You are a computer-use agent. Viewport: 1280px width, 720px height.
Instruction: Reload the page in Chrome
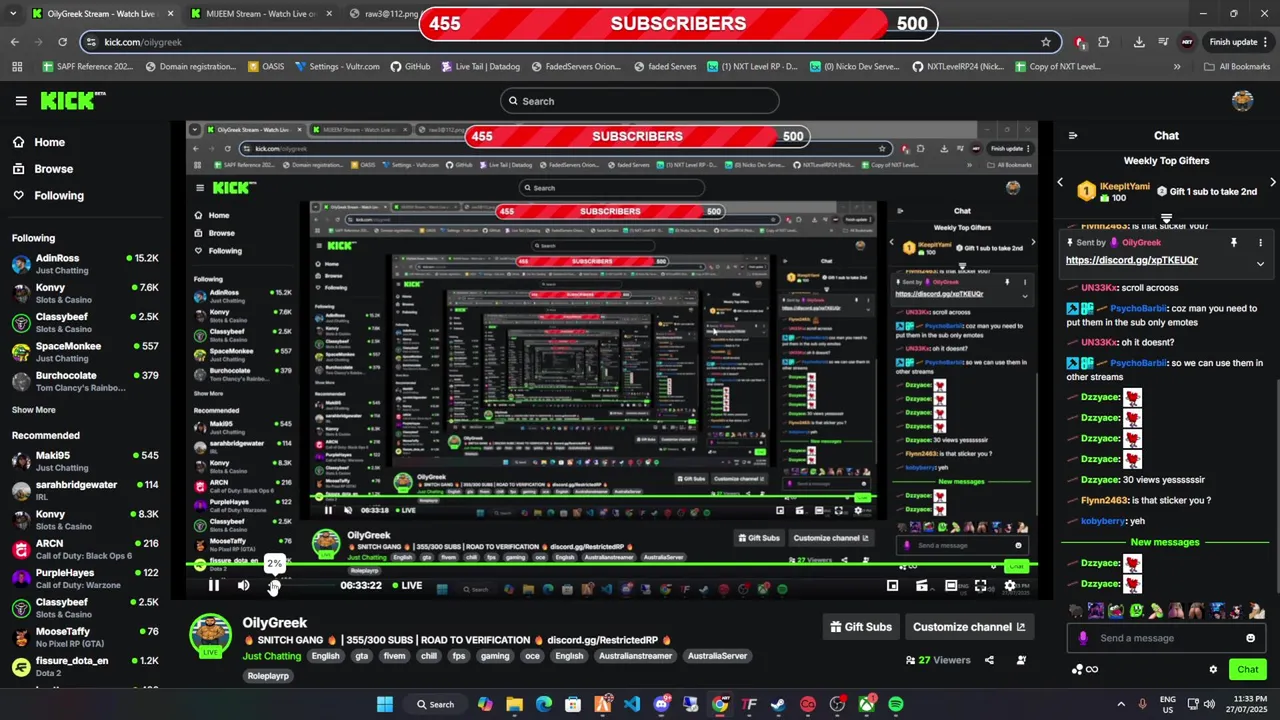click(62, 42)
